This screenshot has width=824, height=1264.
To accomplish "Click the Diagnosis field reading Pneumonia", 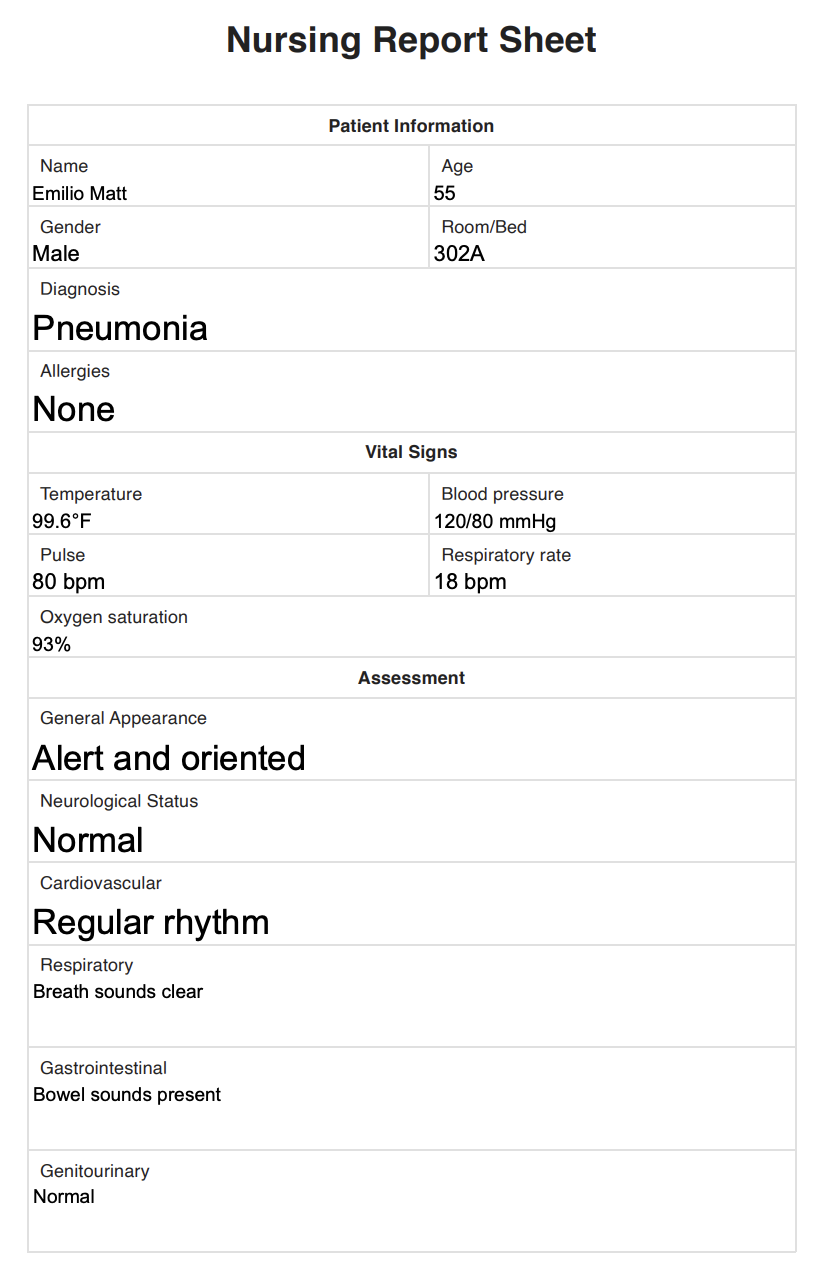I will (411, 328).
